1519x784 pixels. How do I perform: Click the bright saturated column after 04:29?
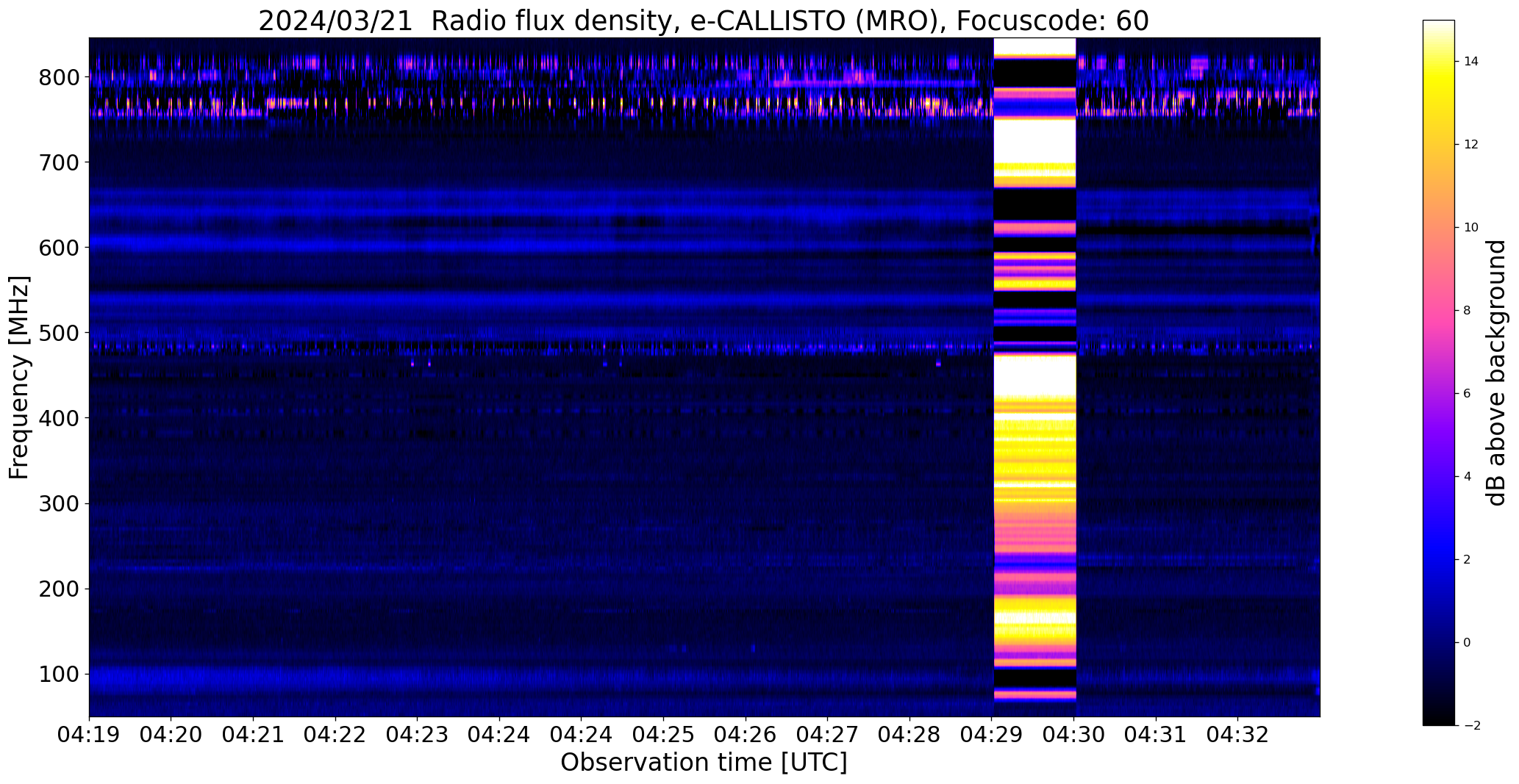1034,377
